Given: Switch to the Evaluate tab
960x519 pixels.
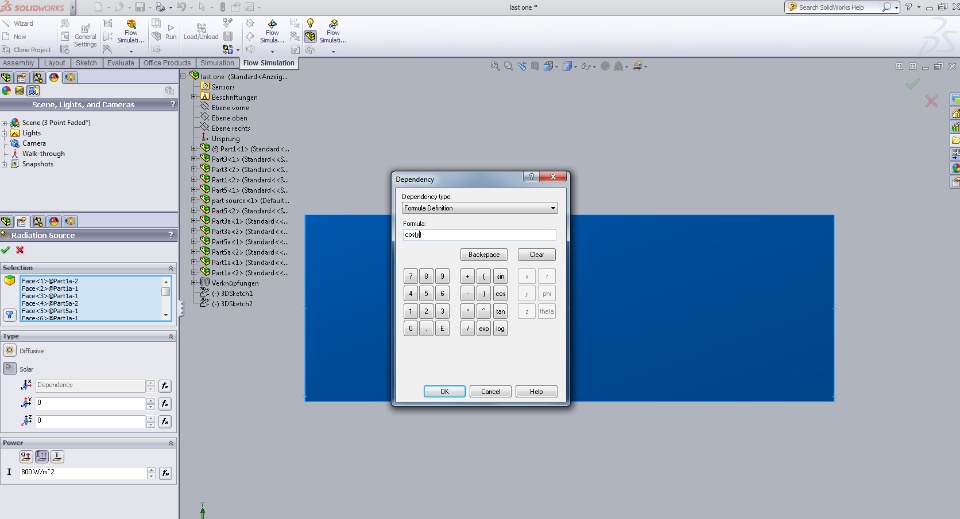Looking at the screenshot, I should point(121,63).
